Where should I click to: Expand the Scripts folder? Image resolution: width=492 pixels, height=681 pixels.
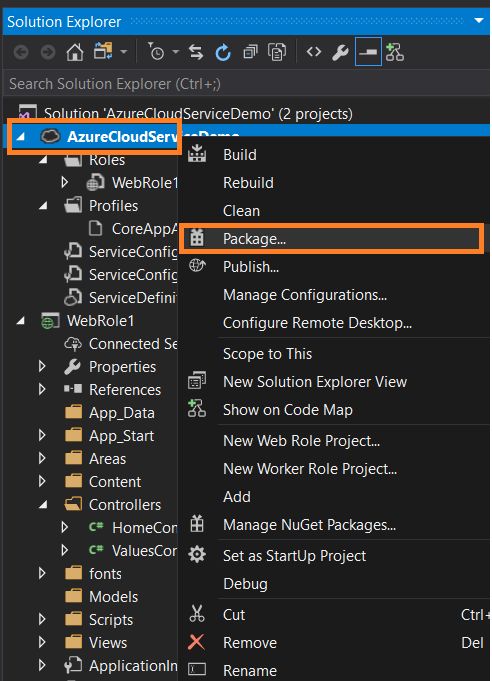[x=42, y=620]
